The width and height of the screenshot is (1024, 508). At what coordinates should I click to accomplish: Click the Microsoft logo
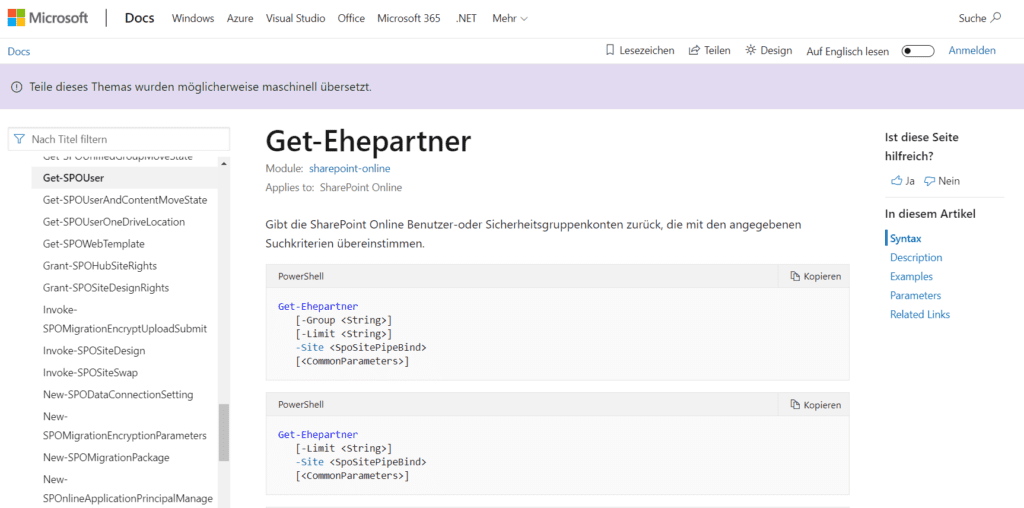pyautogui.click(x=48, y=18)
